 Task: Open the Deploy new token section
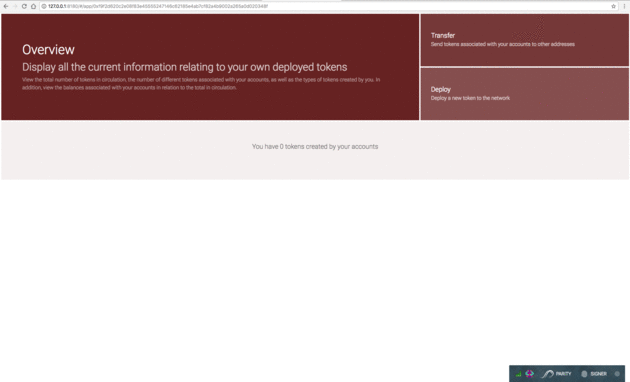coord(525,94)
